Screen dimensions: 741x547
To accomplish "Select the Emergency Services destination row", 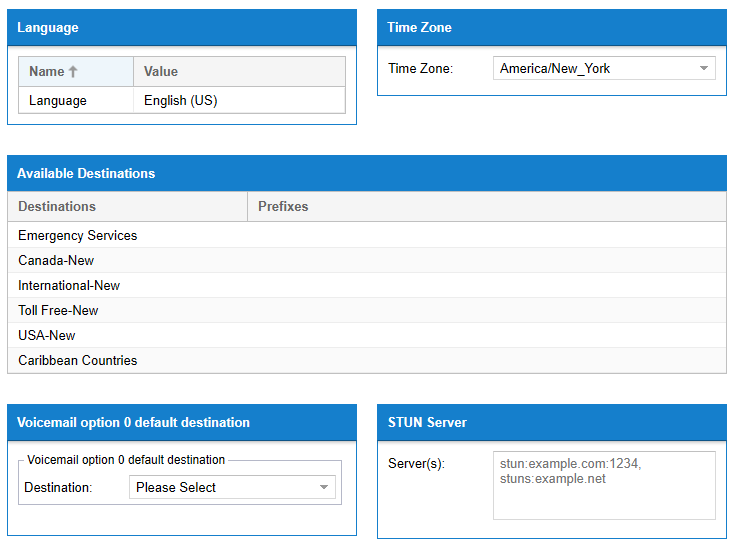I will (78, 236).
